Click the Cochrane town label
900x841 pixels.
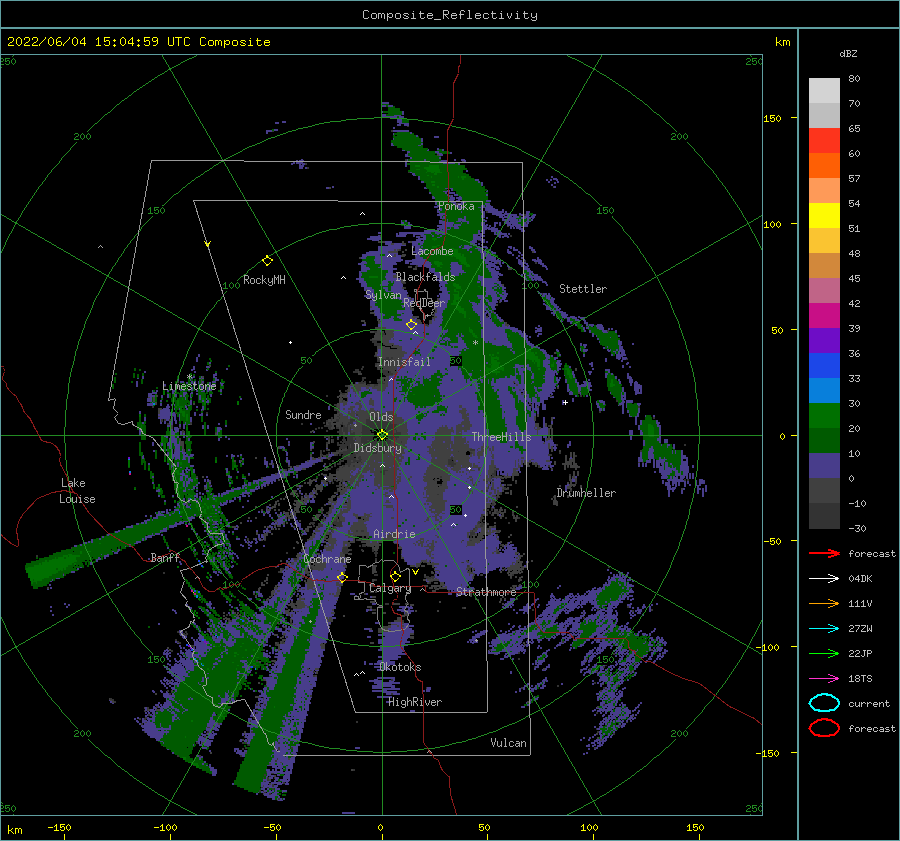pyautogui.click(x=327, y=559)
